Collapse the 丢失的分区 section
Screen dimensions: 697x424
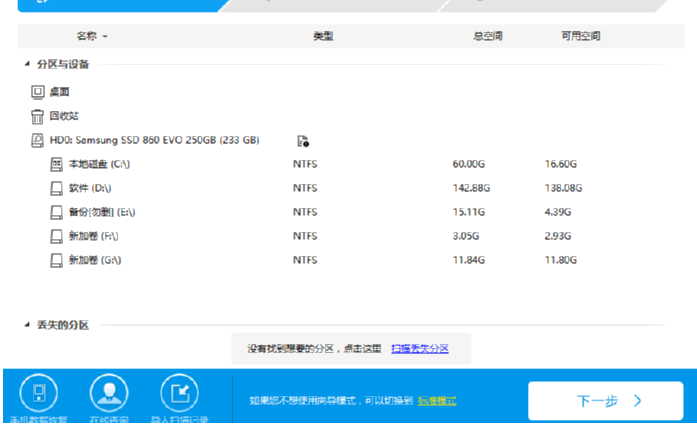click(x=27, y=325)
